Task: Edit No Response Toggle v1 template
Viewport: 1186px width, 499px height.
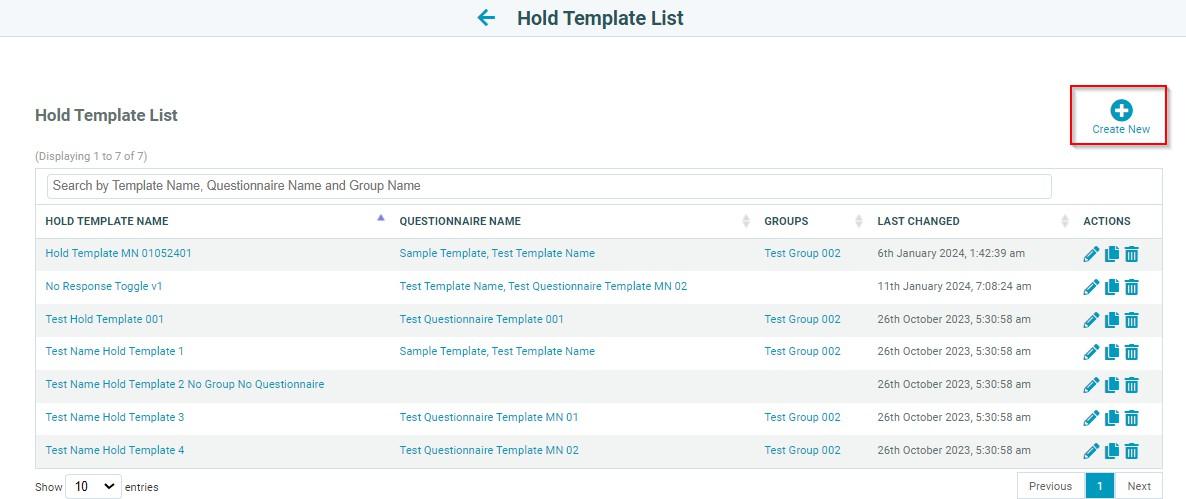Action: pyautogui.click(x=1091, y=287)
